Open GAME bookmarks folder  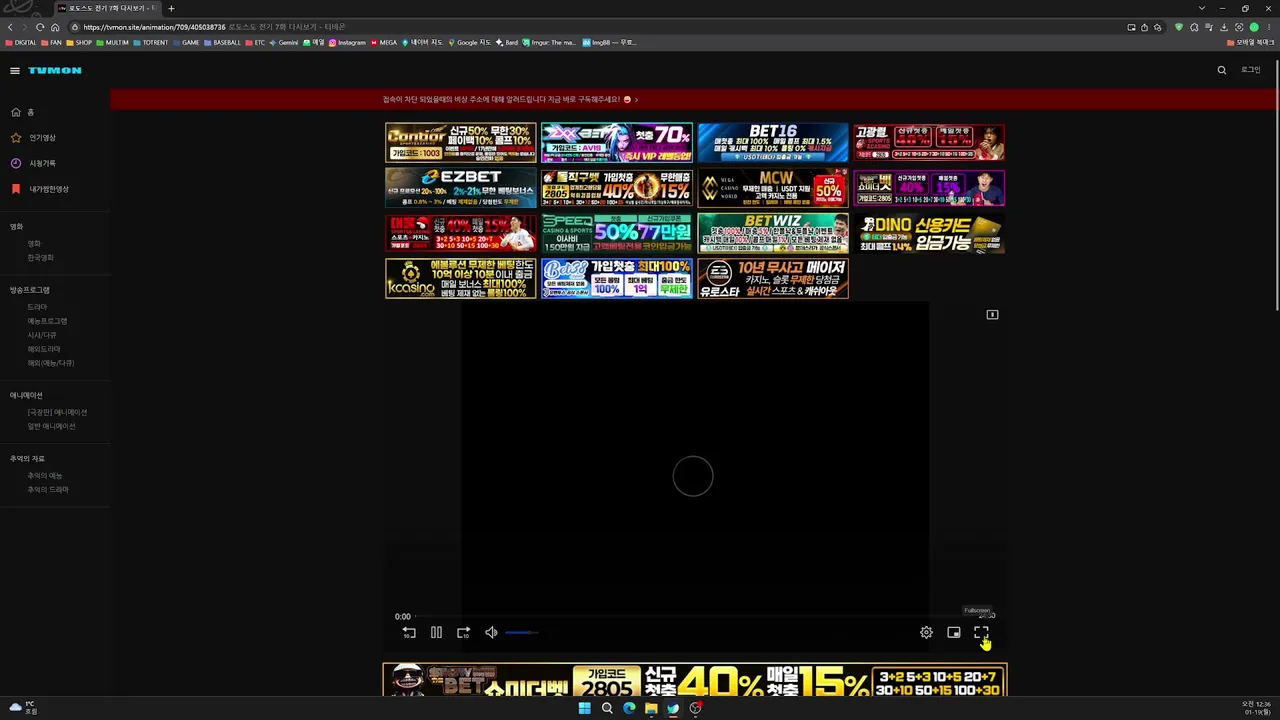186,43
